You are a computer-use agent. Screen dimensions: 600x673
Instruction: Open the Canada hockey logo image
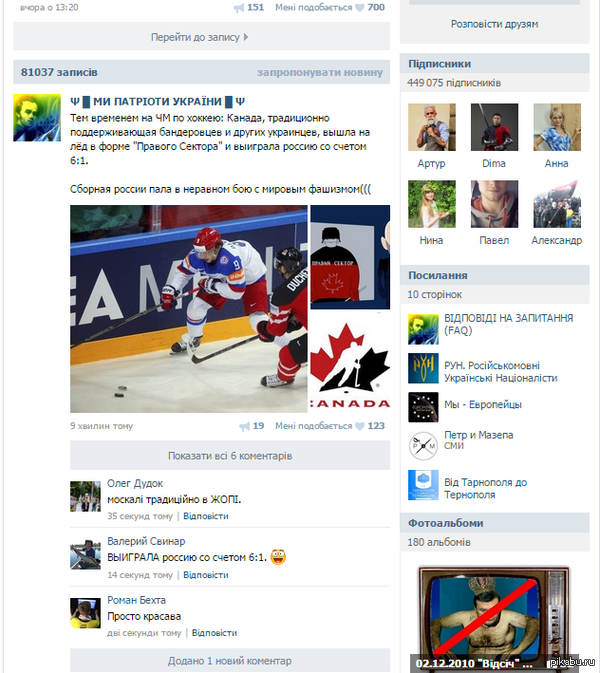[350, 362]
